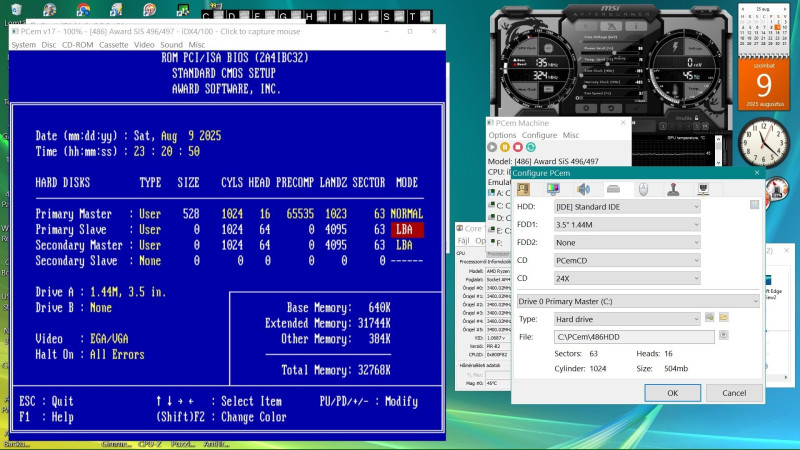
Task: Open the Display tab with color-bars monitor icon
Action: coord(553,189)
